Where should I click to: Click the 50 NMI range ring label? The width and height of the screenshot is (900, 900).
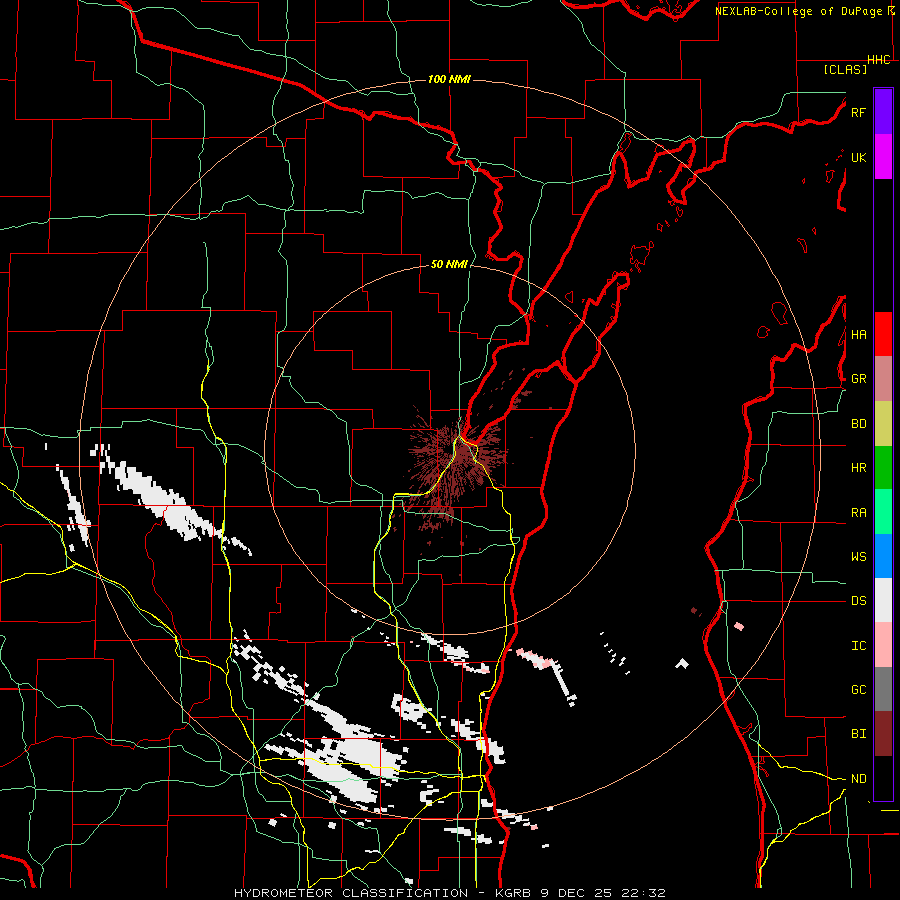tap(449, 265)
